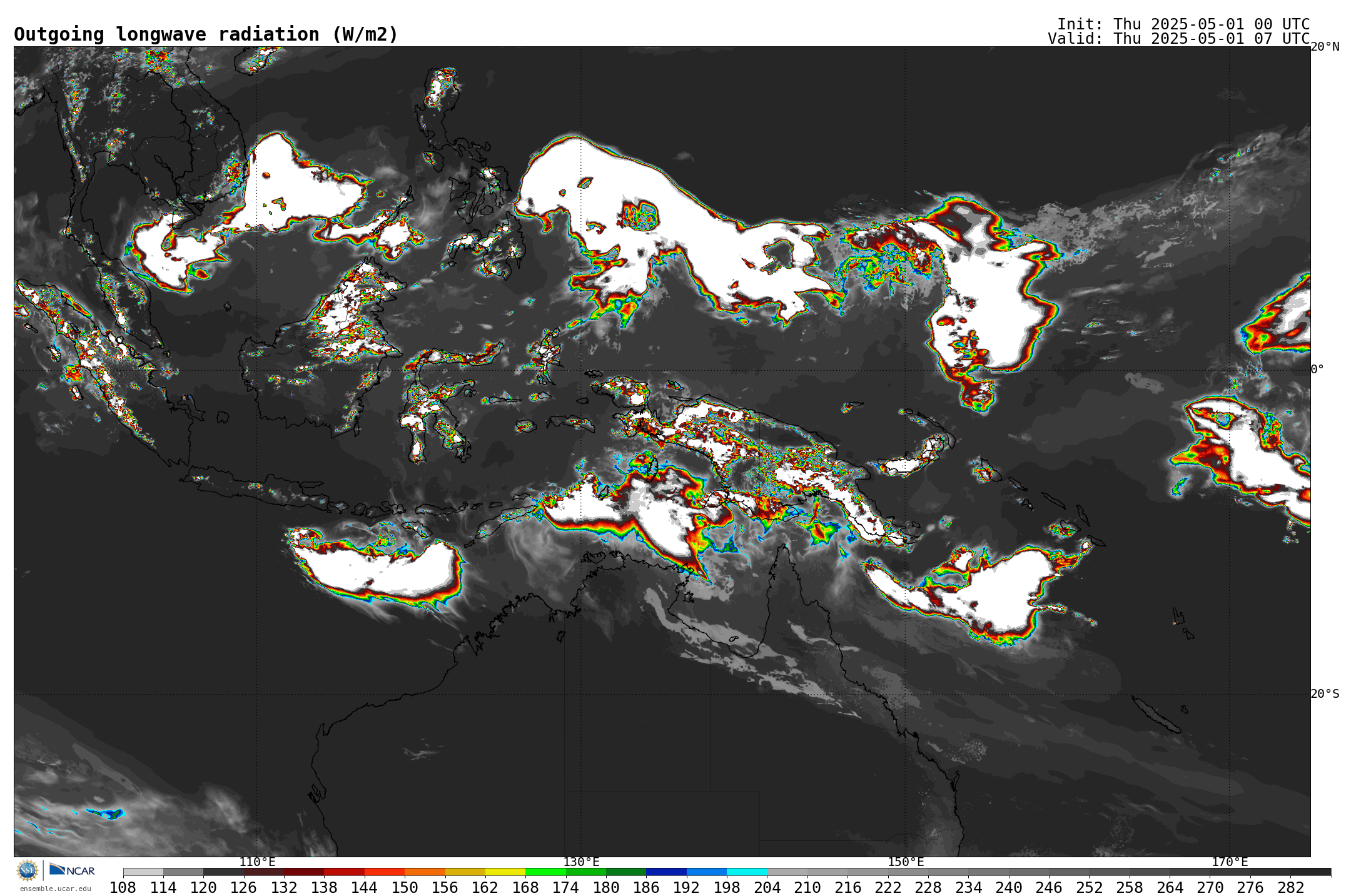
Task: Click the 170°E longitude label
Action: point(1230,862)
